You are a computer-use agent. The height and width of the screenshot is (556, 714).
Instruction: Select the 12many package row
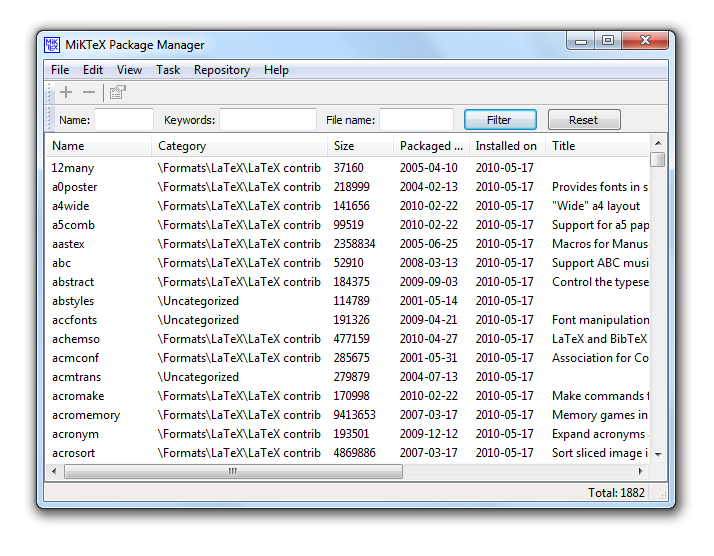pyautogui.click(x=347, y=168)
